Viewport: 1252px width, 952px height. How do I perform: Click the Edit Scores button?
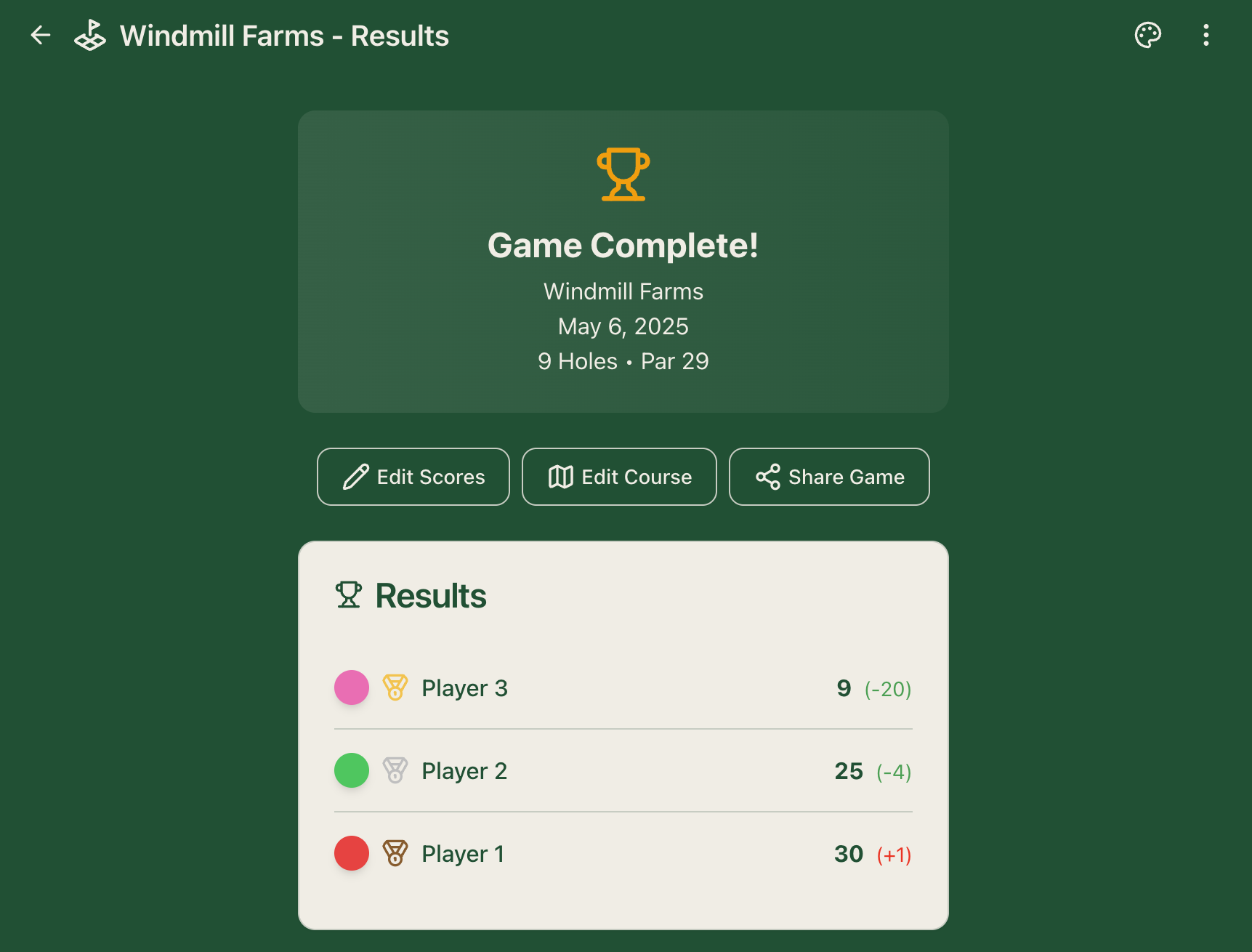coord(413,477)
